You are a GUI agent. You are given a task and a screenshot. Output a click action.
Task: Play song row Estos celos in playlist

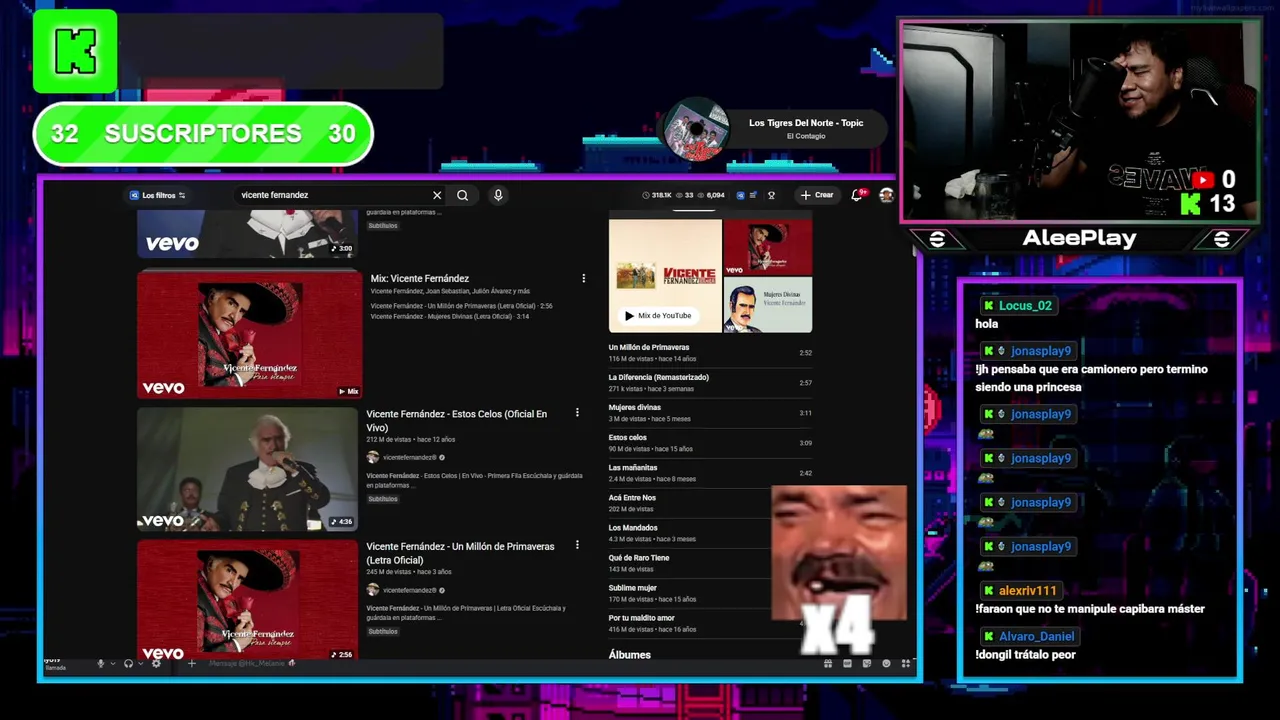tap(710, 442)
